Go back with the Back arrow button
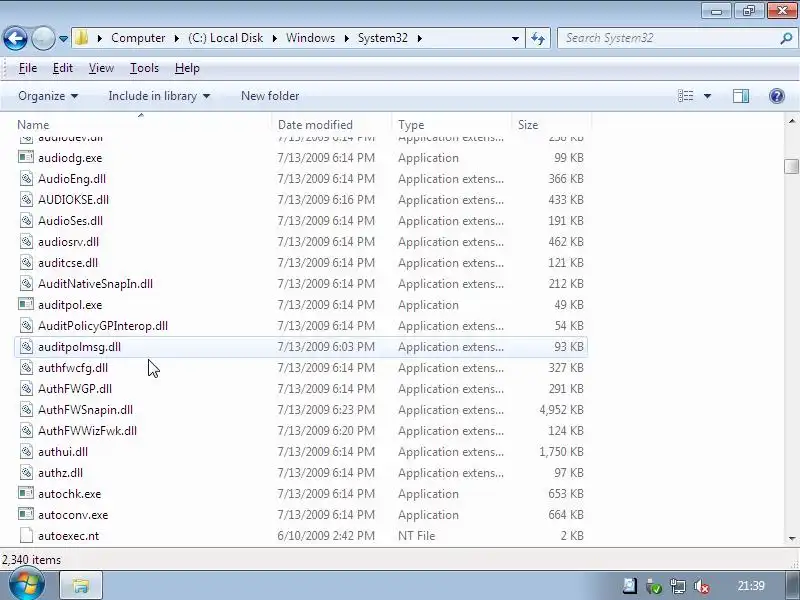 [x=15, y=38]
